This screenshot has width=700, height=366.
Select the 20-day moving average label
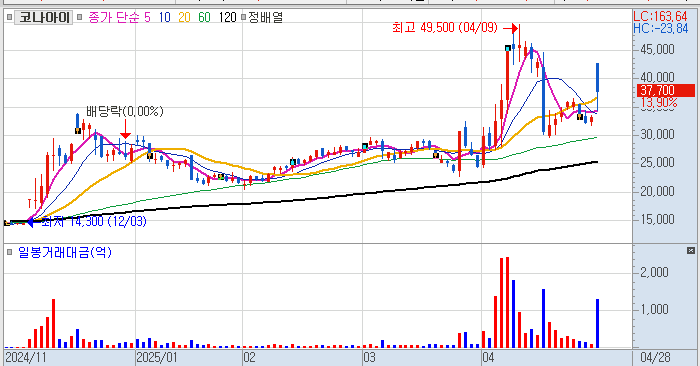(x=184, y=17)
